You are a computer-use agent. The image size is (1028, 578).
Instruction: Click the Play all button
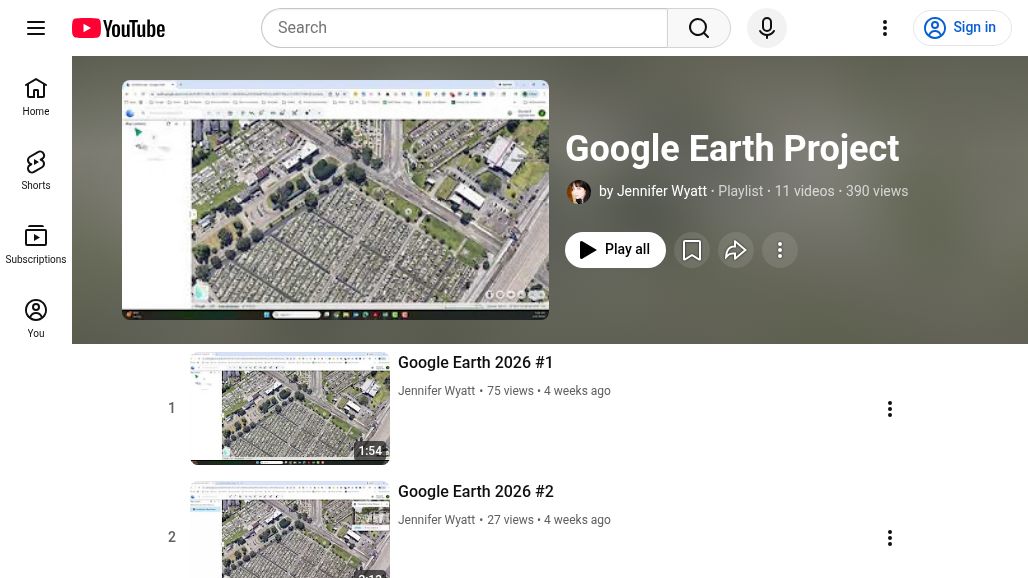pyautogui.click(x=615, y=250)
